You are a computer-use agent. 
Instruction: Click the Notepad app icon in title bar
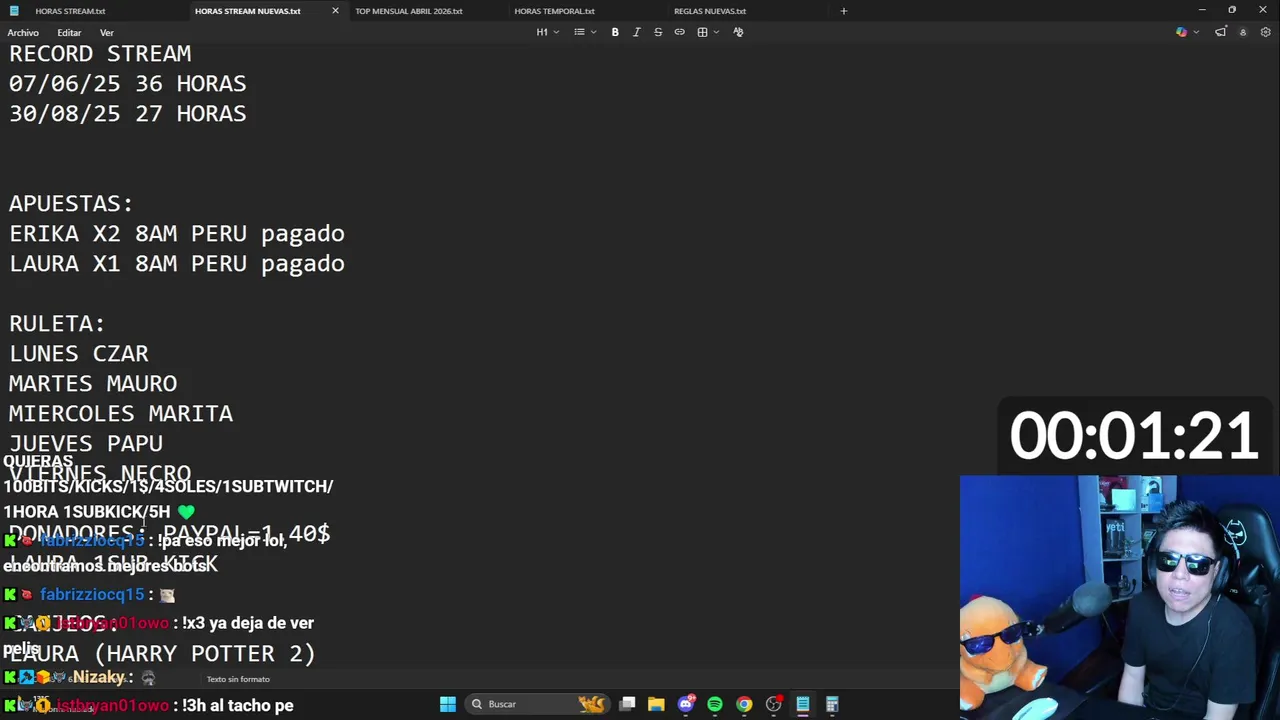click(x=14, y=11)
